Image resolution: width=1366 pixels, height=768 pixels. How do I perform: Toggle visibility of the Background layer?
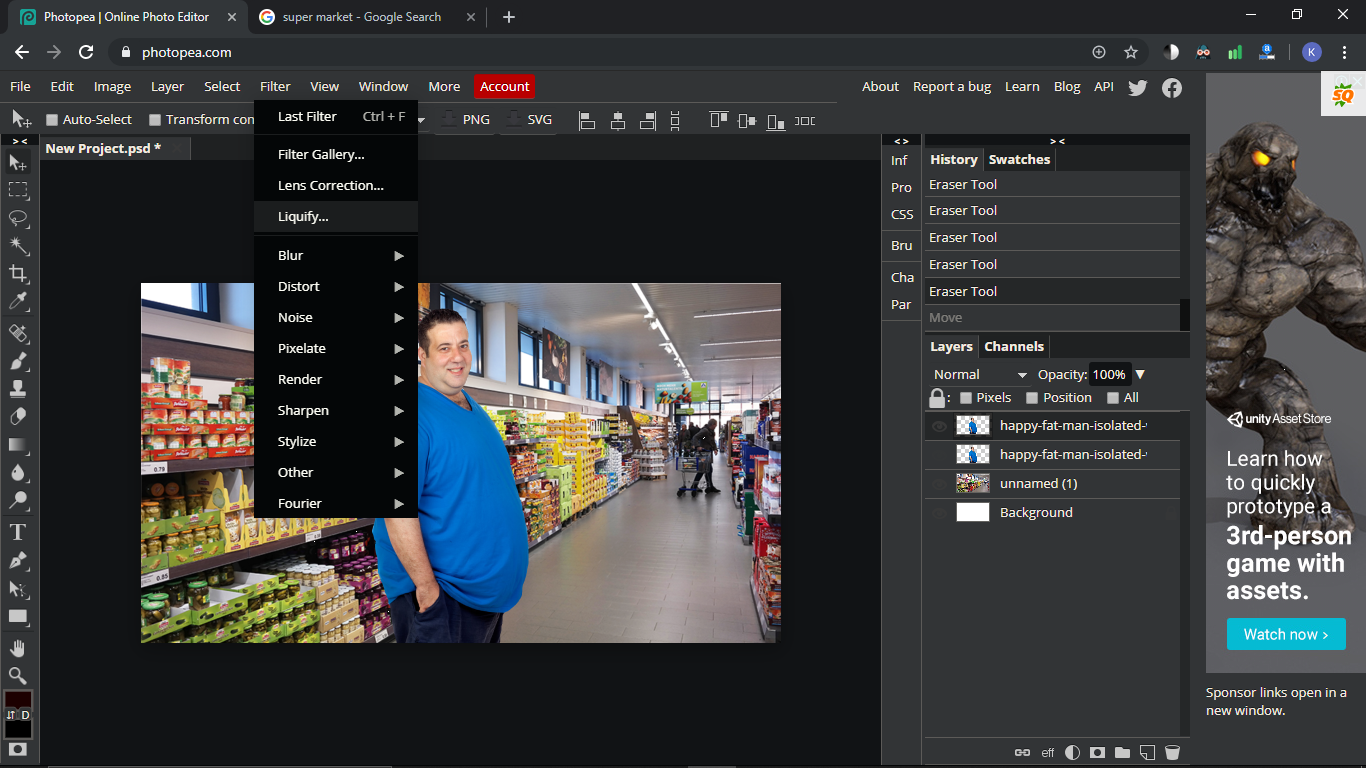pos(939,513)
